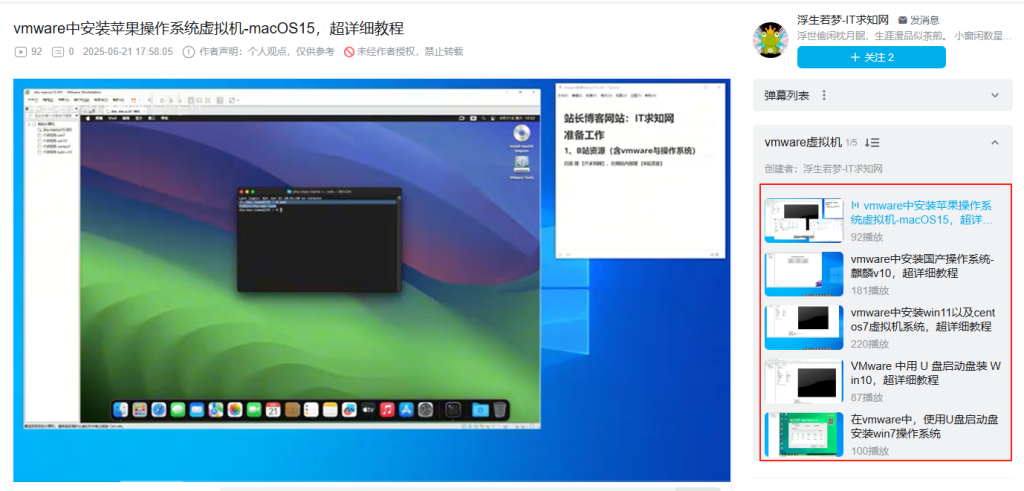Collapse the vmware虚拟机 playlist chevron
Screen dimensions: 1024x491
995,142
